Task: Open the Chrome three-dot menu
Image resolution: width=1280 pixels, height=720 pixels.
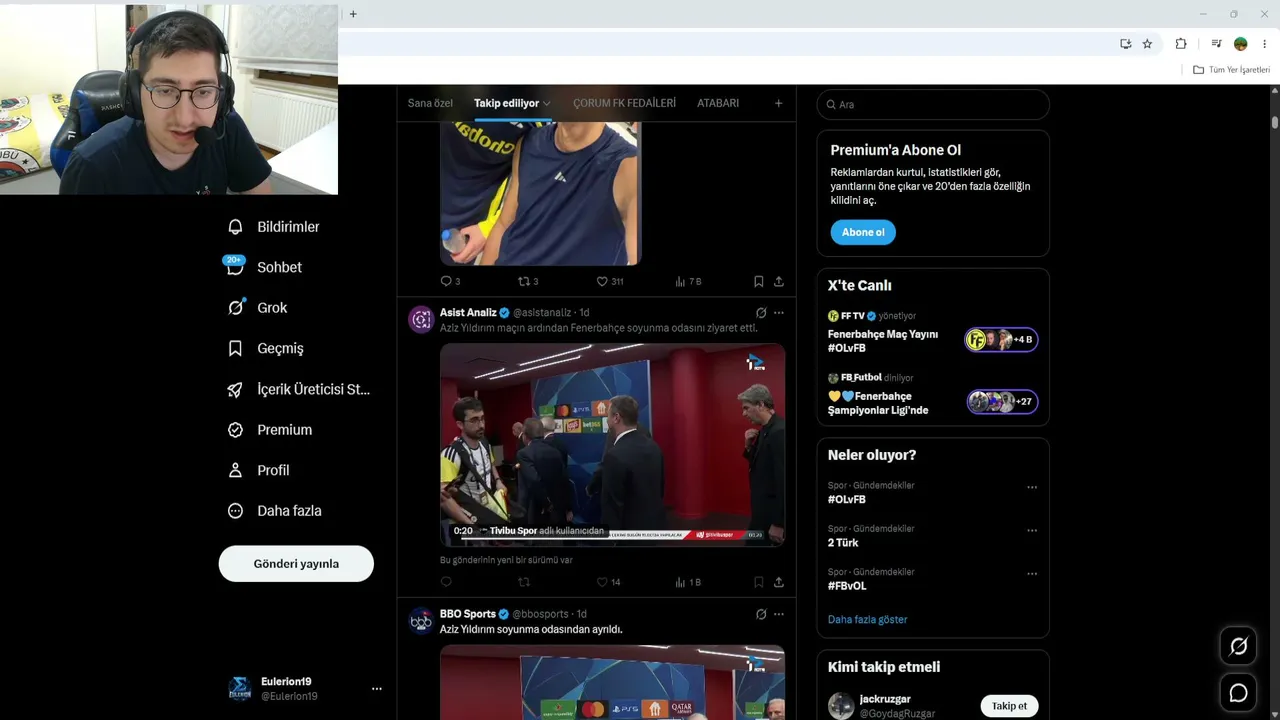Action: tap(1265, 44)
